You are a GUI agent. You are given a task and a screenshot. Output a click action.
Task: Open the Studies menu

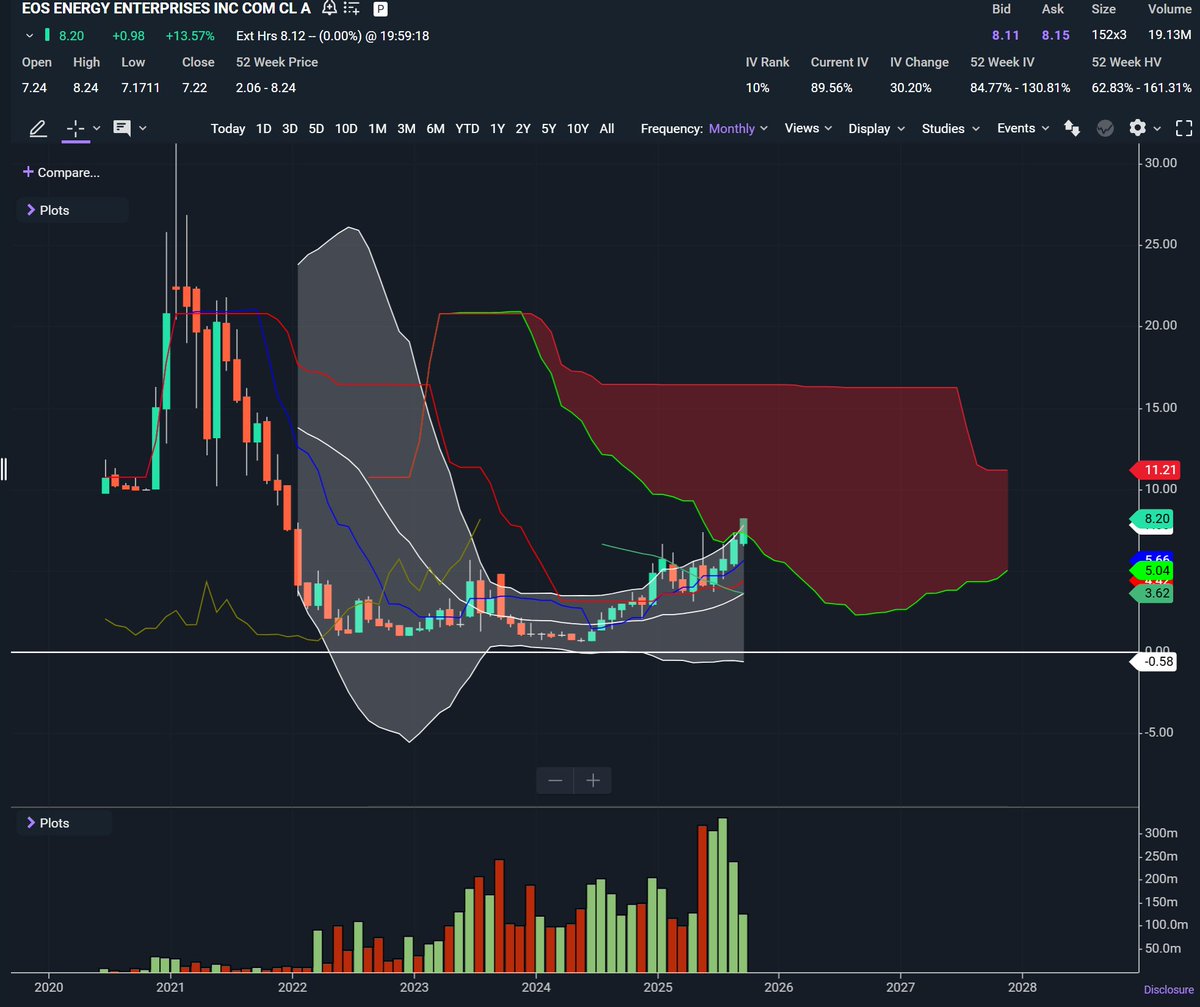click(951, 128)
